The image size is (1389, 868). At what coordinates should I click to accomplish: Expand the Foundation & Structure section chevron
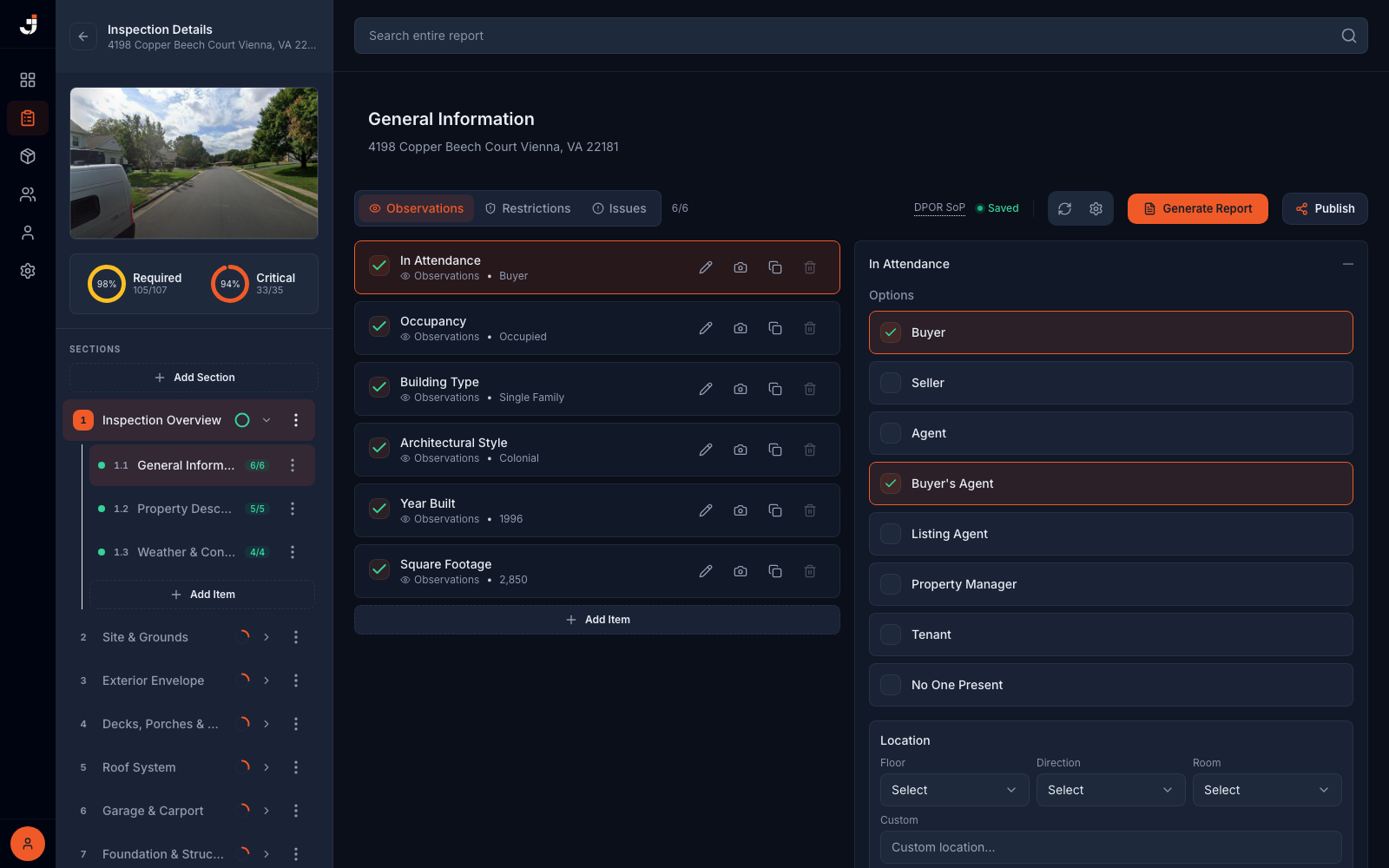pos(267,854)
